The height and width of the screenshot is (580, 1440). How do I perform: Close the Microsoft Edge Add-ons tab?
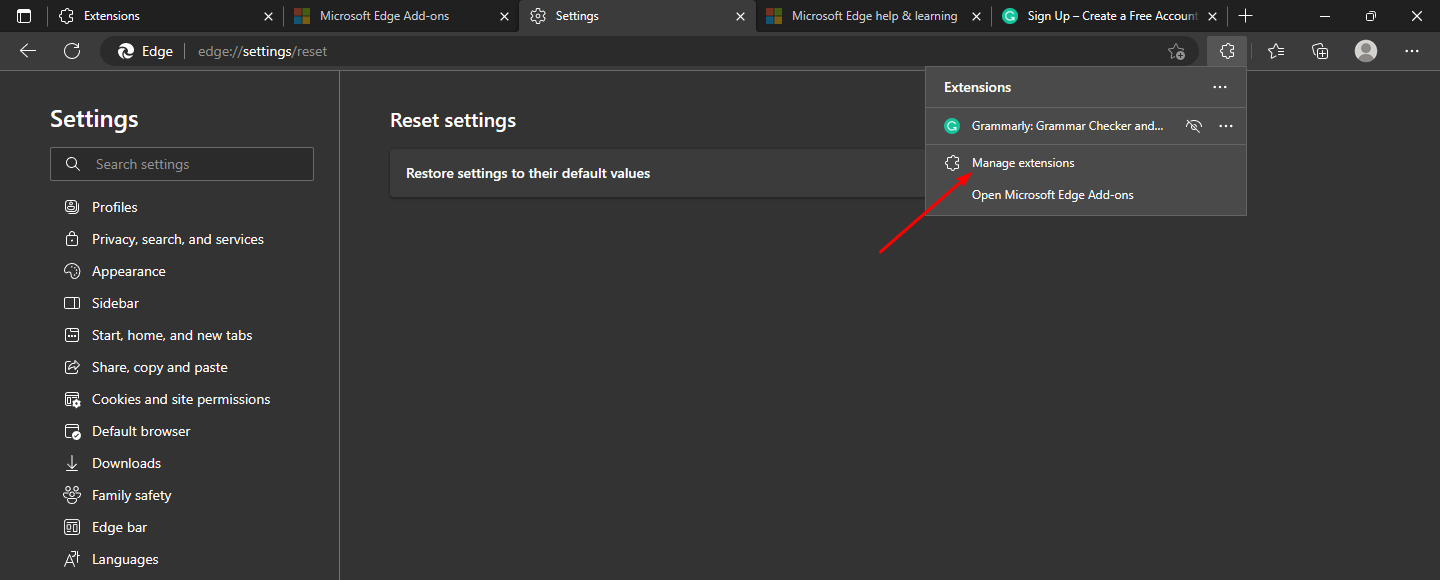point(504,16)
